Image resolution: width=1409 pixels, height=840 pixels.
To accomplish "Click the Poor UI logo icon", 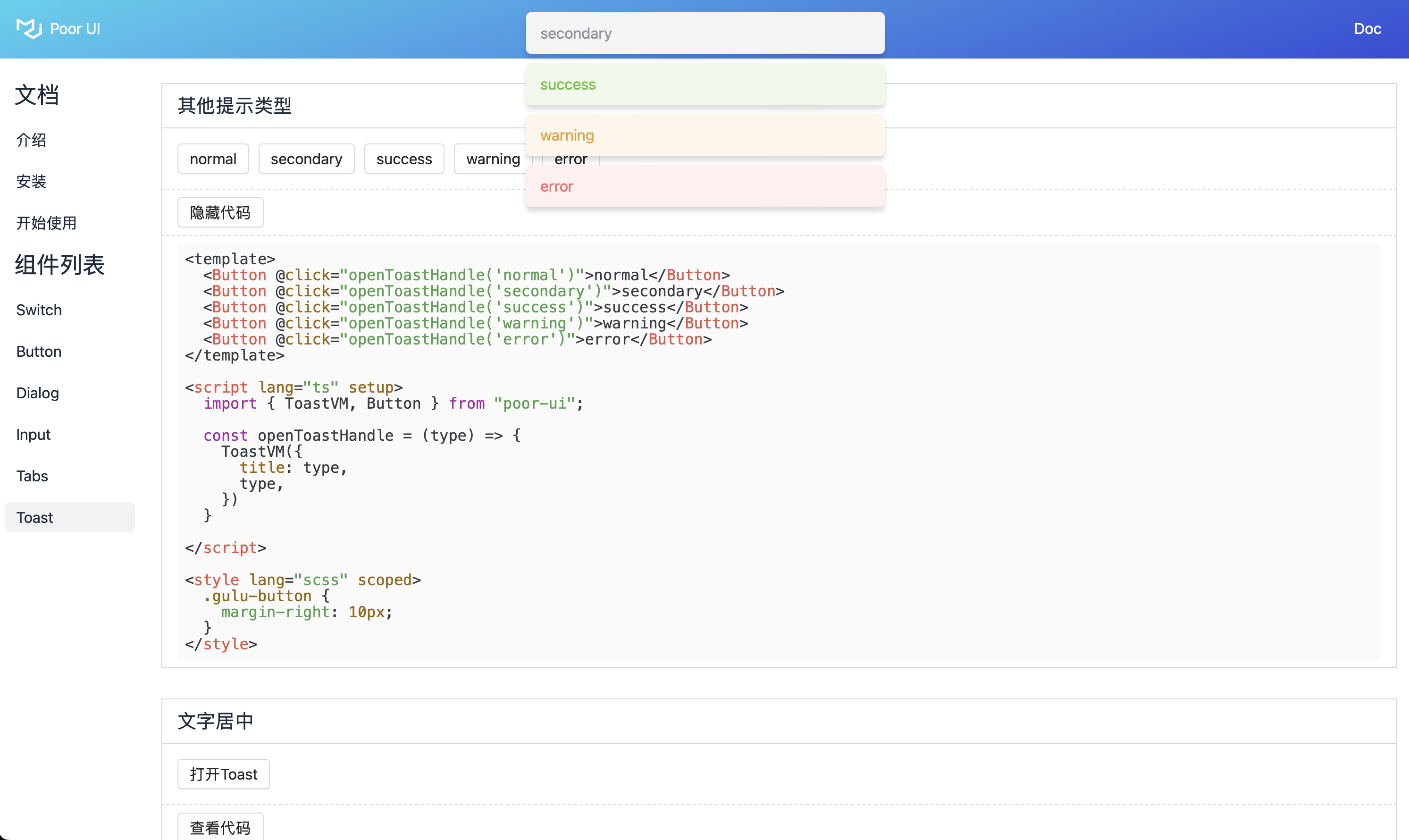I will 29,28.
